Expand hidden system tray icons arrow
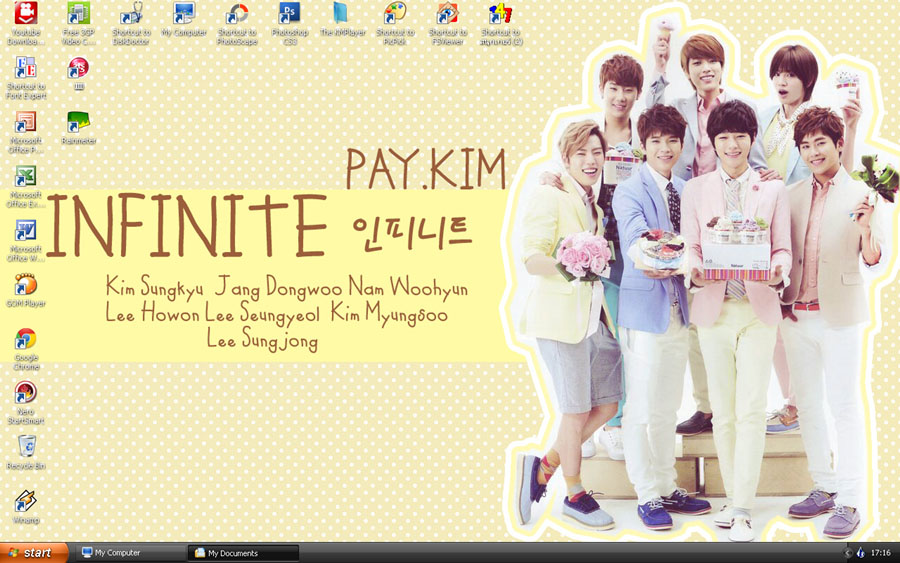 847,553
